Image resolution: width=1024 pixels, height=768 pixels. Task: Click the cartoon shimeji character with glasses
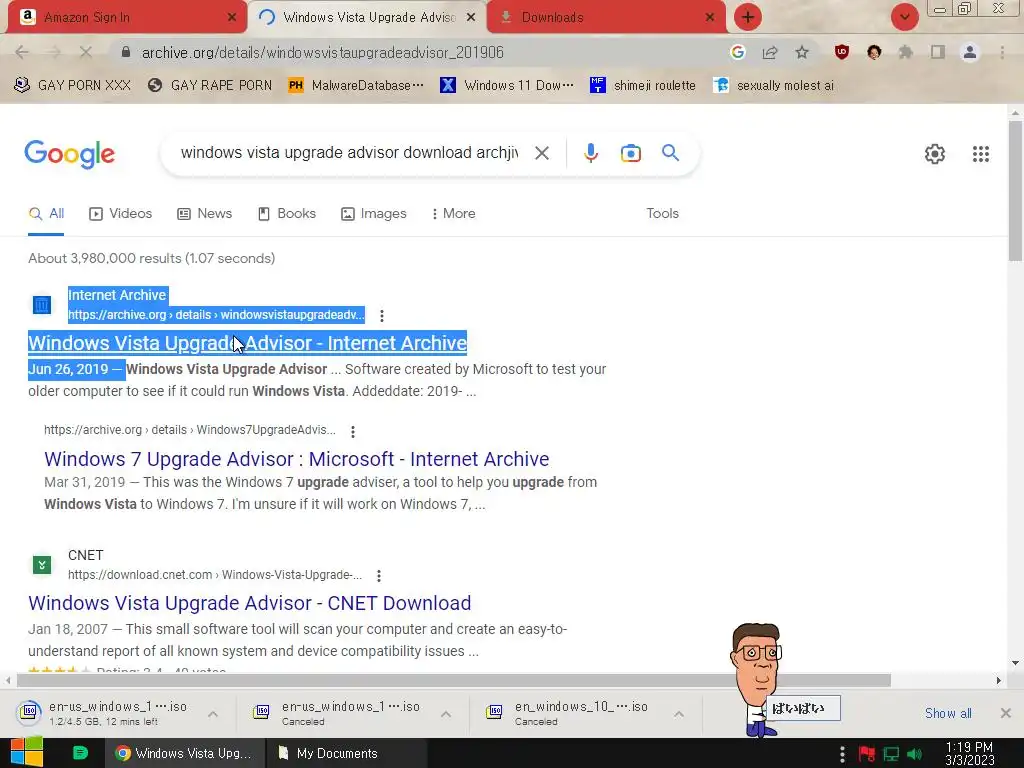756,679
